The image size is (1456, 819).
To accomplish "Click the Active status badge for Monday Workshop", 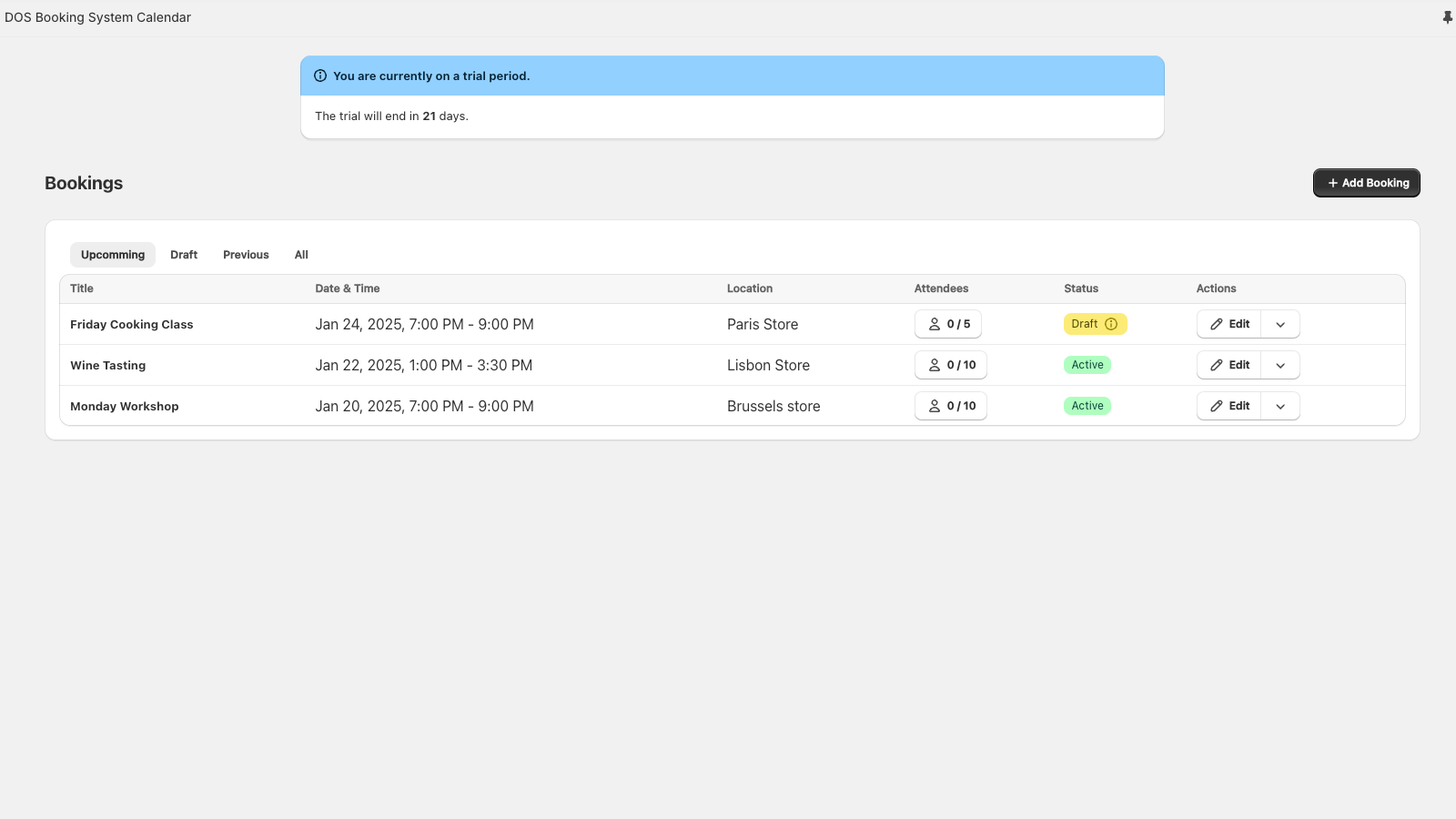I will click(1087, 406).
